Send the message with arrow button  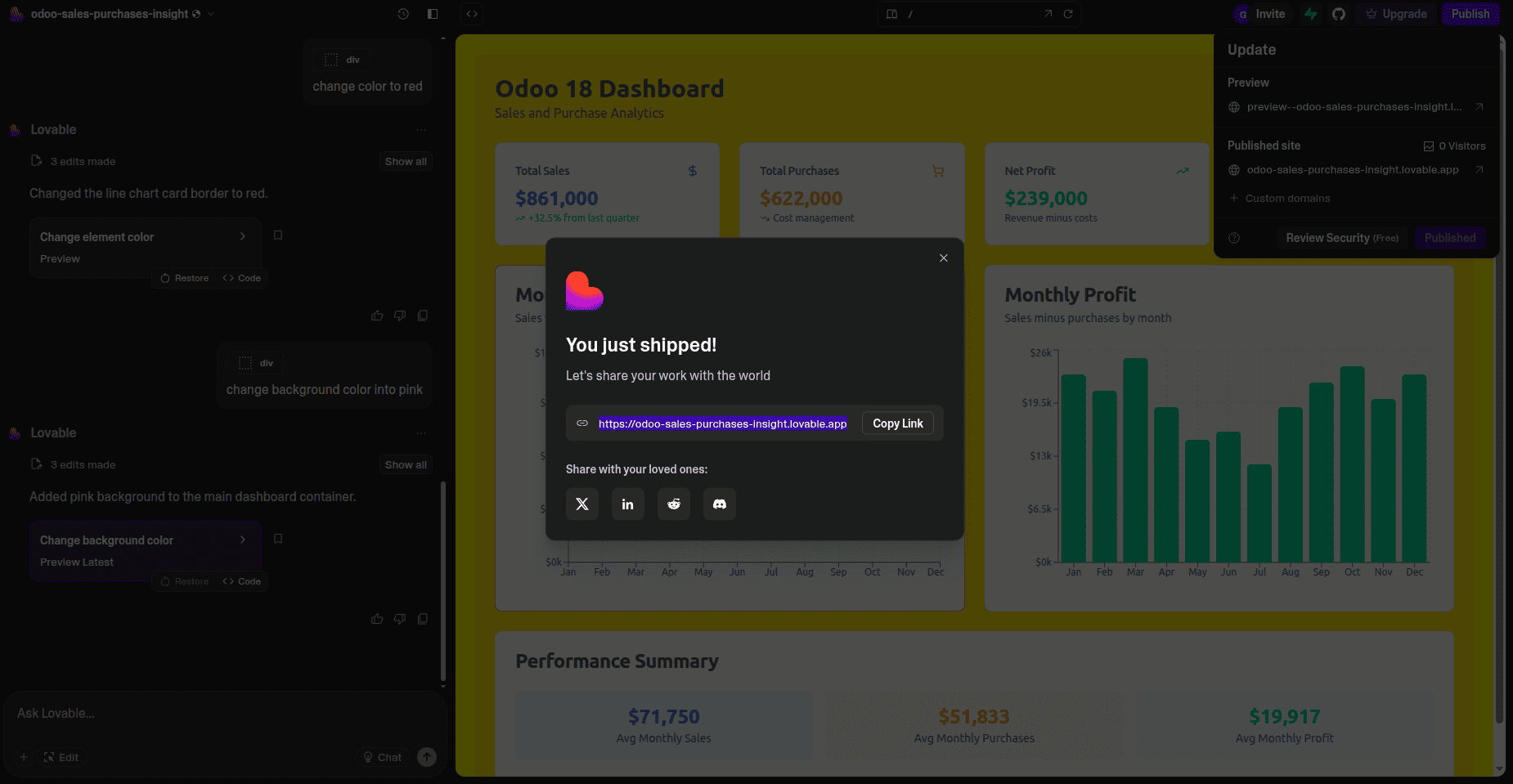(427, 757)
